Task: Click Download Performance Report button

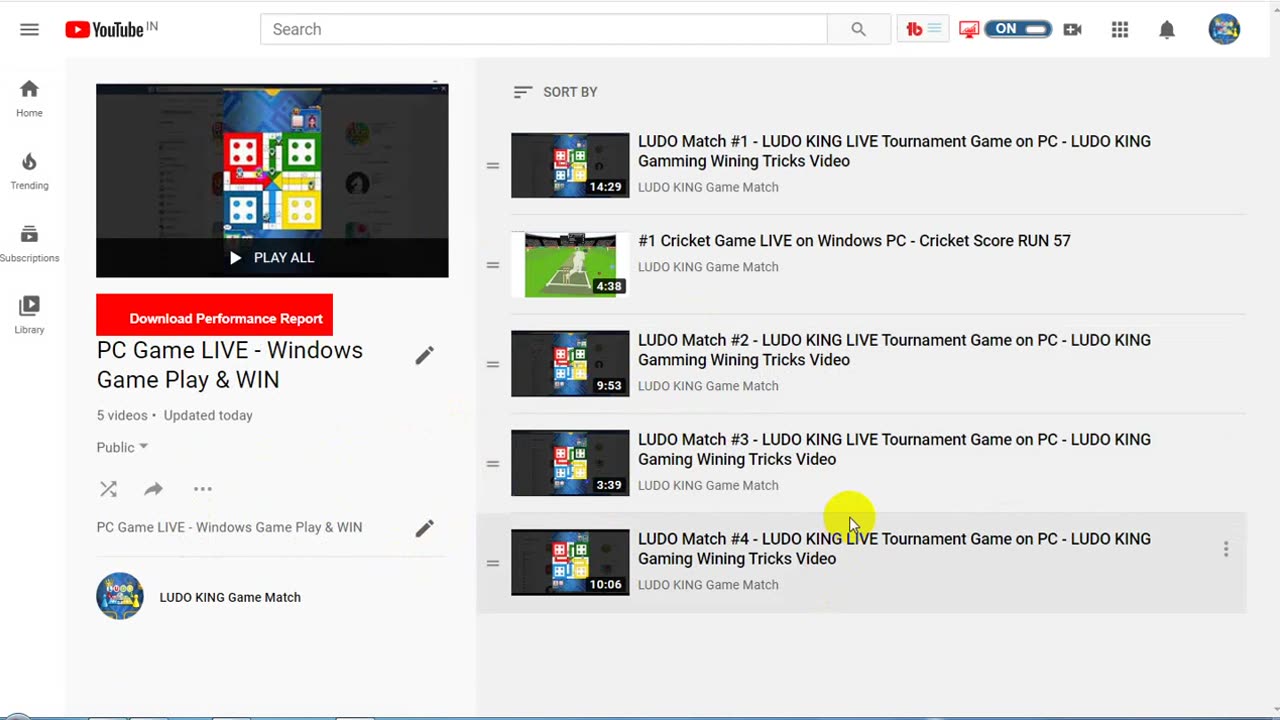Action: 214,315
